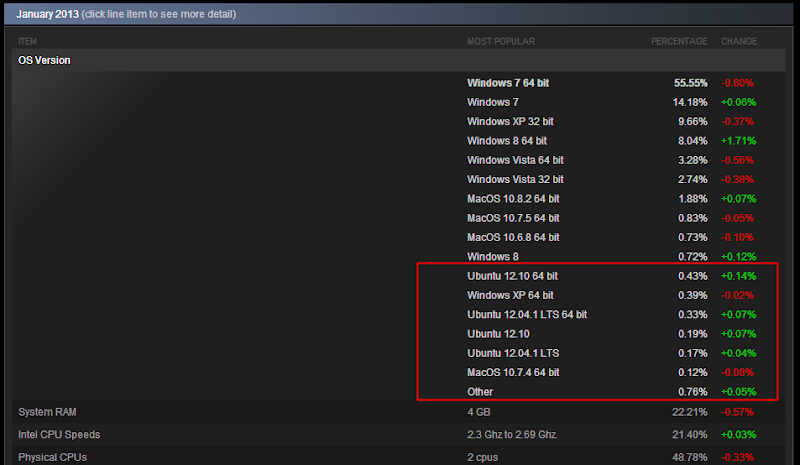Click the -0.57% System RAM change
The image size is (800, 465).
[737, 412]
